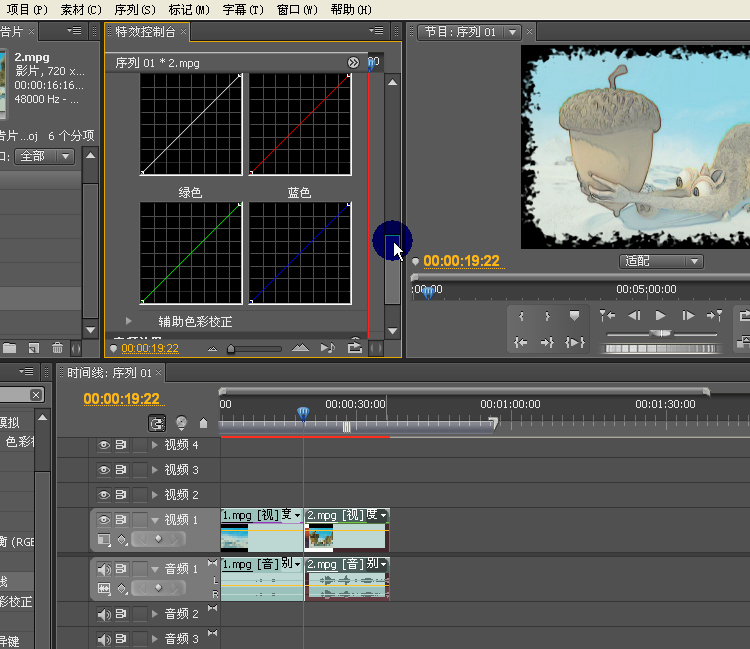Click the Set In Point icon
Viewport: 750px width, 649px height.
pyautogui.click(x=521, y=316)
